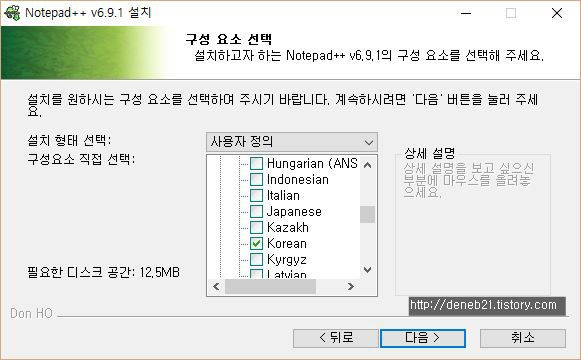Tick the Kyrgyz language checkbox

coord(256,260)
